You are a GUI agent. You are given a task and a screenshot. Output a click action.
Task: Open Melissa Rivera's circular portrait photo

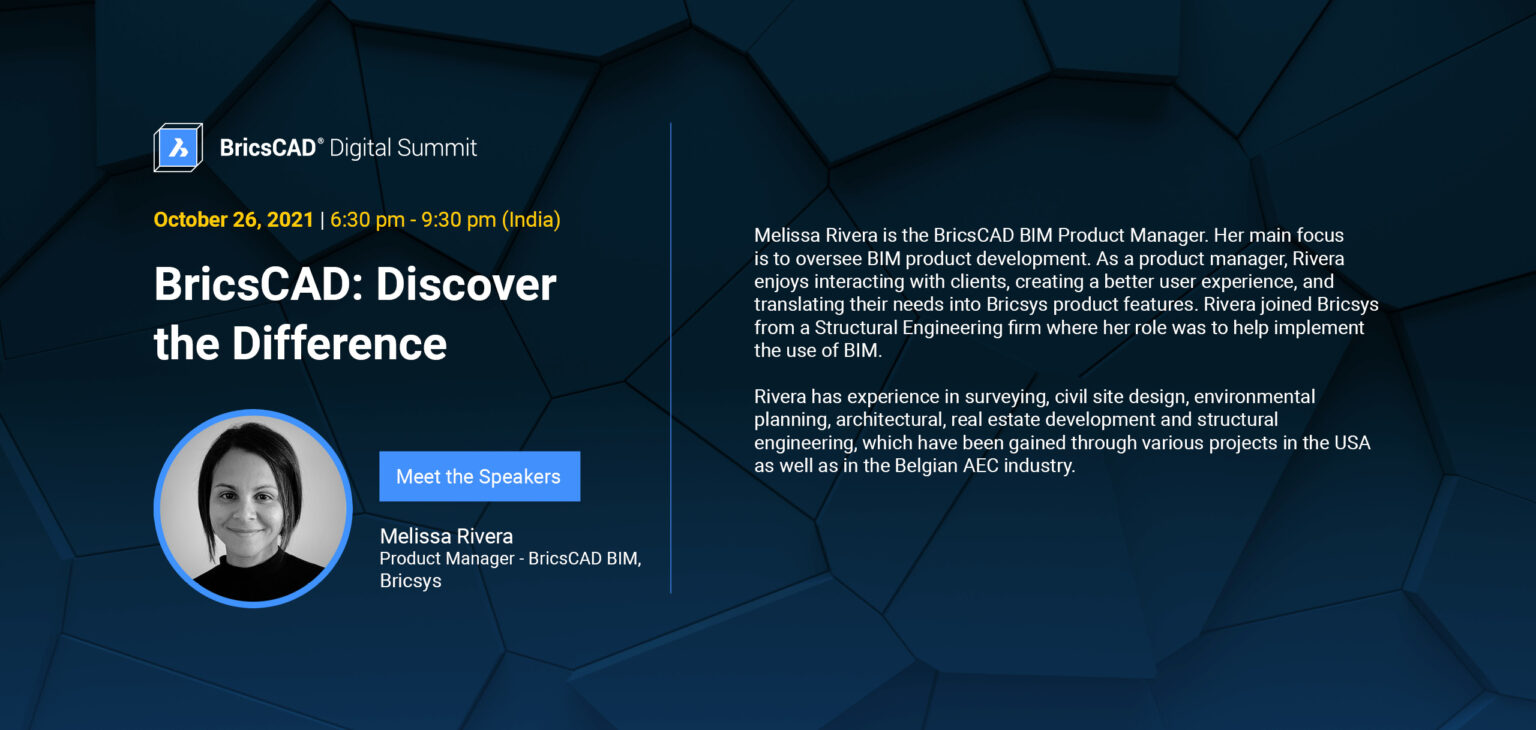[253, 508]
